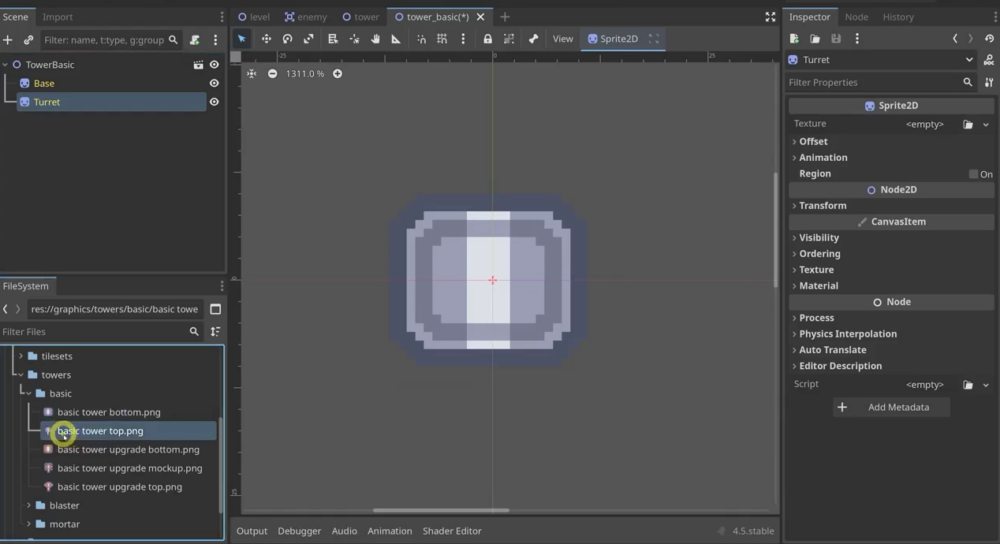This screenshot has height=544, width=1000.
Task: Toggle smart snap icon
Action: tap(422, 39)
